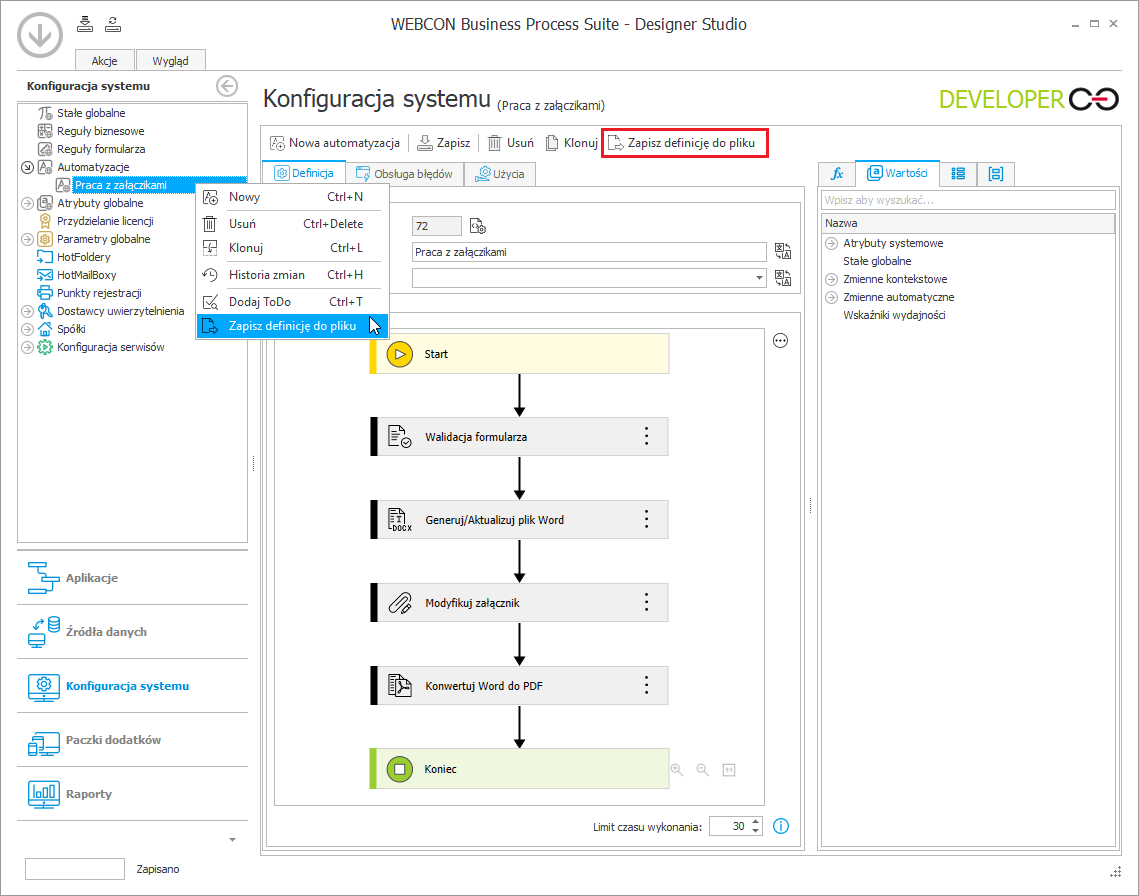Expand the Parametry globalne tree node
This screenshot has height=896, width=1139.
click(28, 239)
